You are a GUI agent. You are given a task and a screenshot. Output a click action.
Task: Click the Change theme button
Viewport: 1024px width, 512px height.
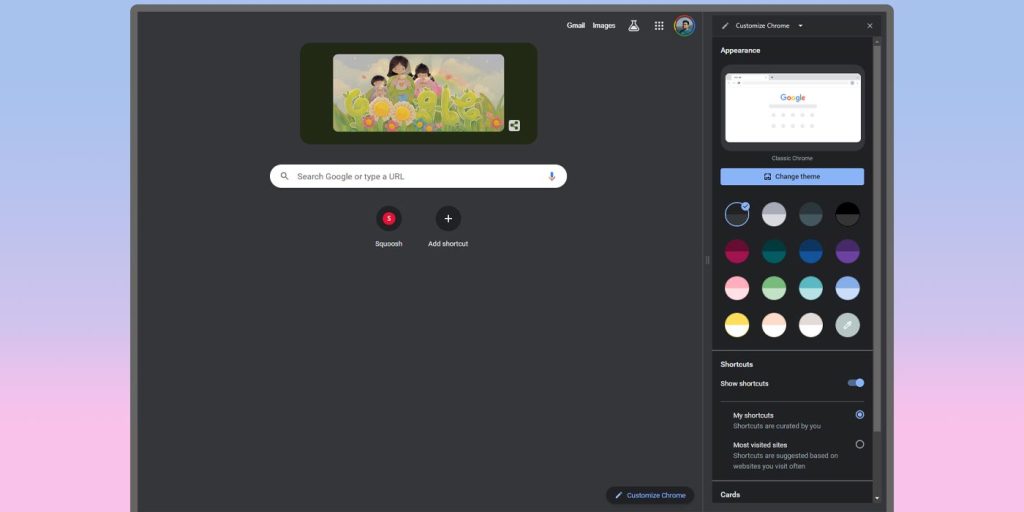(x=792, y=177)
